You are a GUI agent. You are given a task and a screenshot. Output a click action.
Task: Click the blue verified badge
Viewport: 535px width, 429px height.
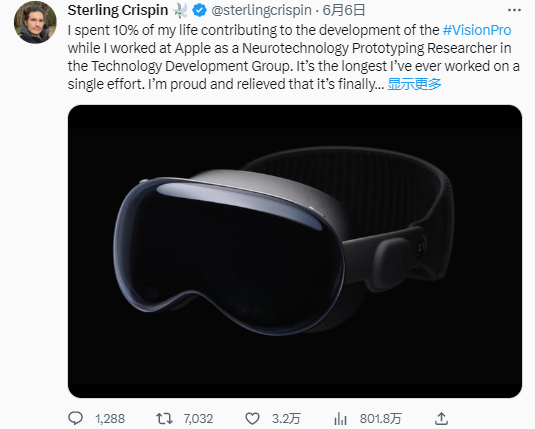[199, 11]
